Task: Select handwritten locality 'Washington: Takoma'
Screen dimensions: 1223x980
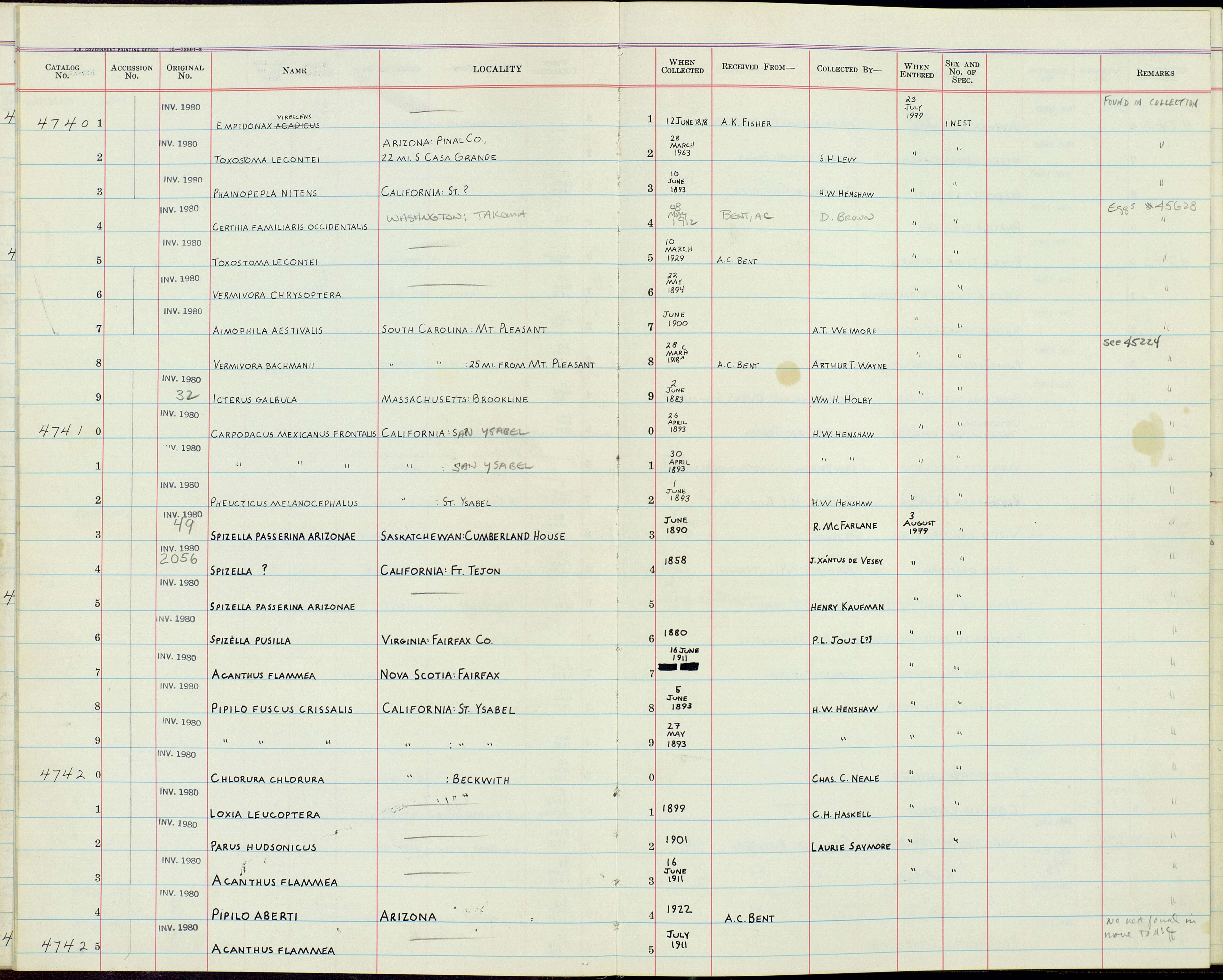Action: click(x=457, y=215)
